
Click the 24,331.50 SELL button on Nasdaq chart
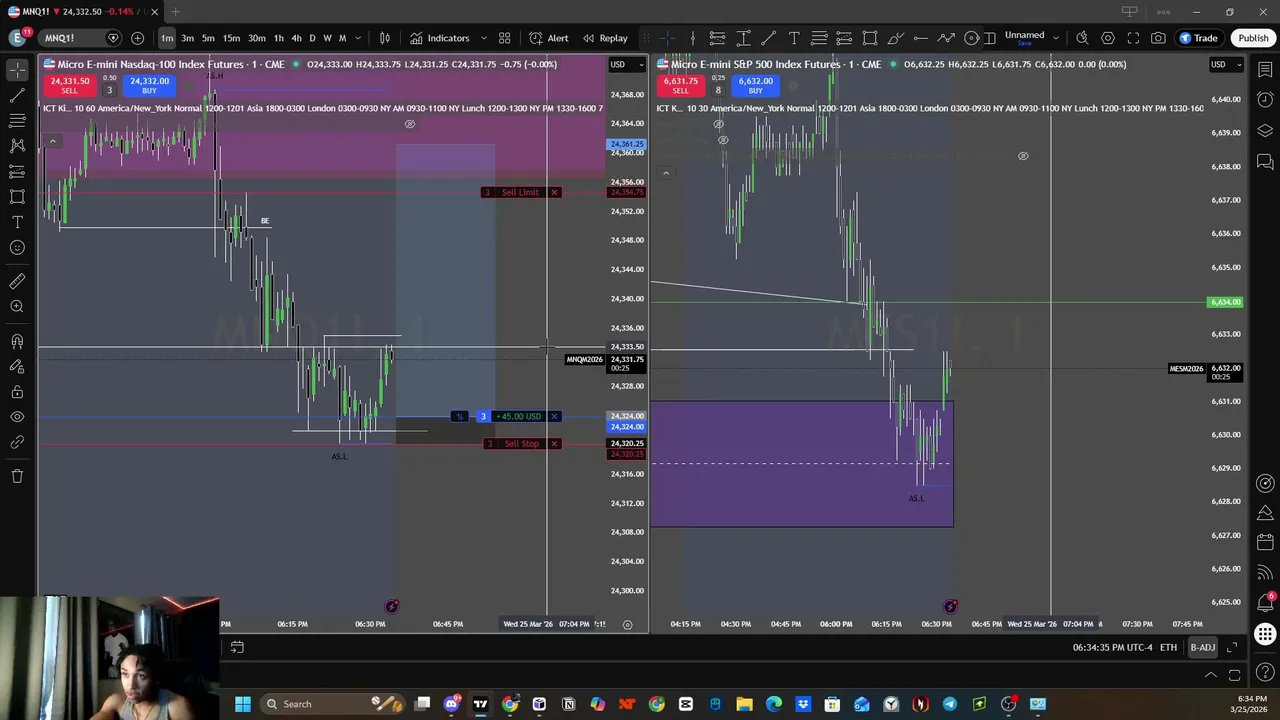tap(69, 86)
